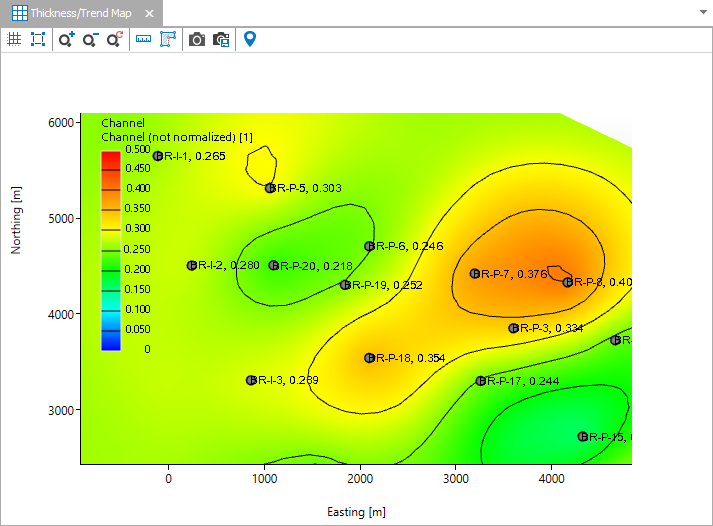The height and width of the screenshot is (526, 713).
Task: Click the Northing [m] axis label
Action: (16, 218)
